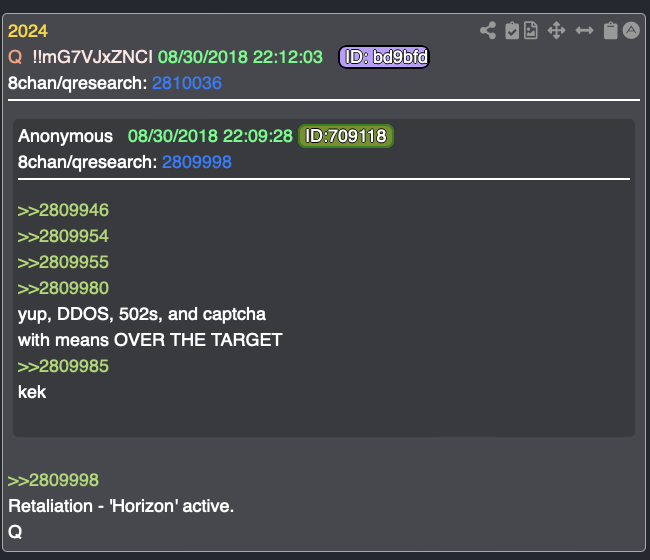The height and width of the screenshot is (560, 650).
Task: Click the orange Q author name
Action: click(15, 57)
